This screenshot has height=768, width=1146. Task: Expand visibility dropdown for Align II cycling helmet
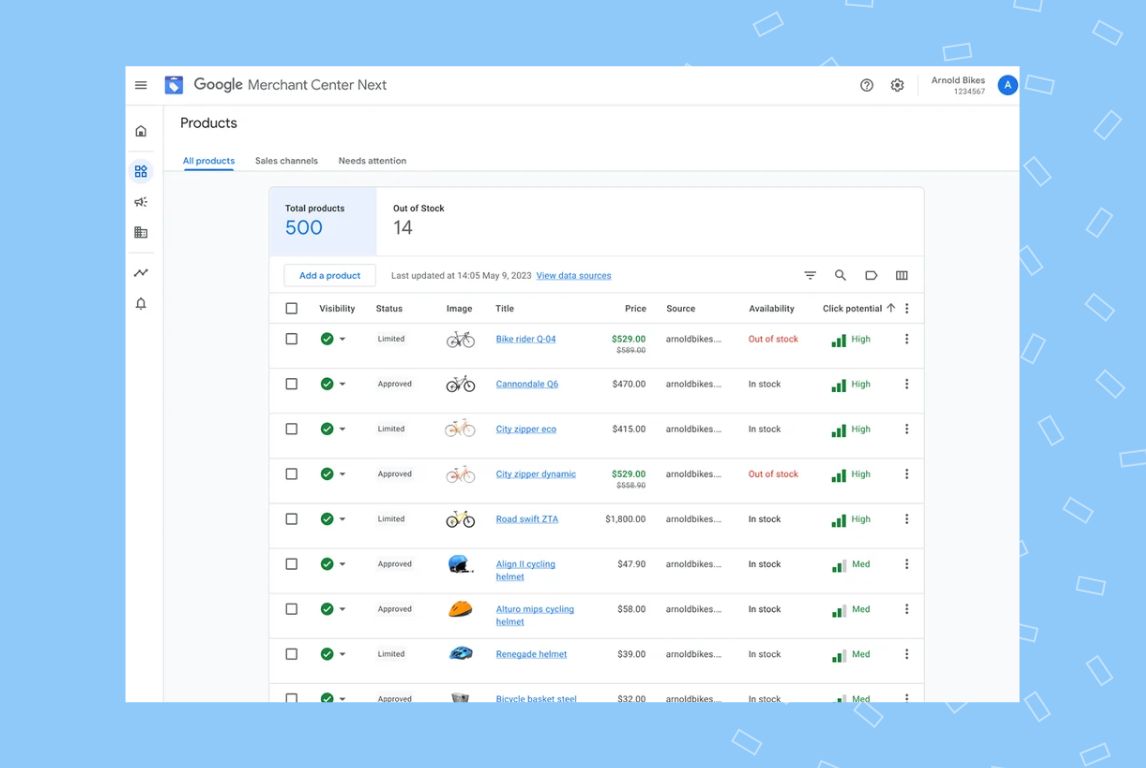[x=342, y=564]
